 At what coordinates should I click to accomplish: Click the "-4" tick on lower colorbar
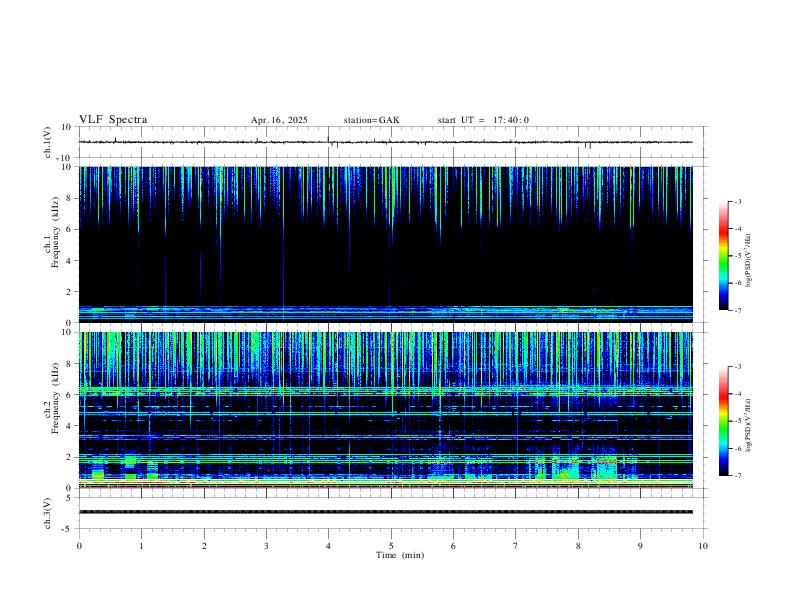(x=737, y=393)
